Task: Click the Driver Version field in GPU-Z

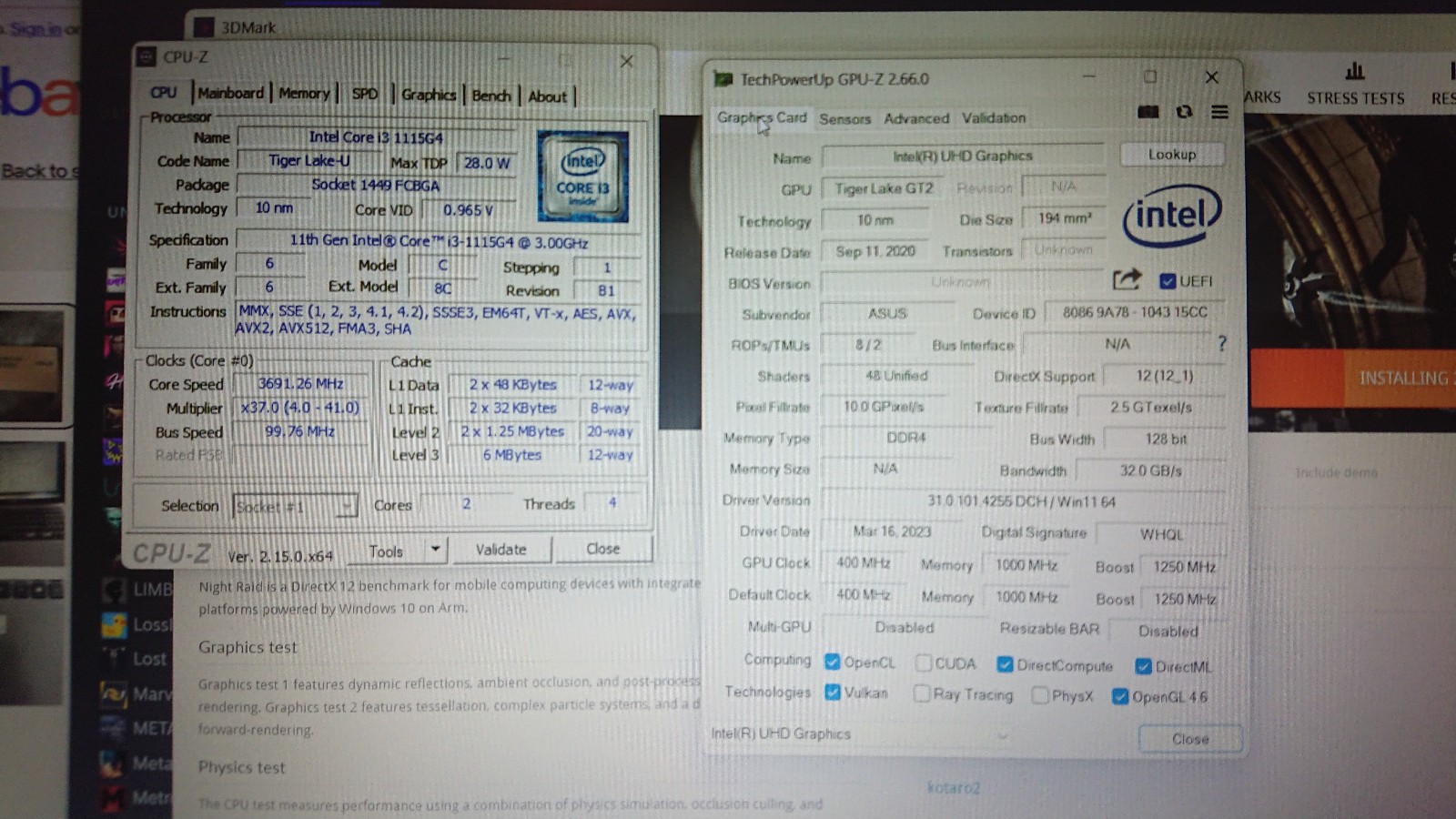Action: [x=1021, y=501]
